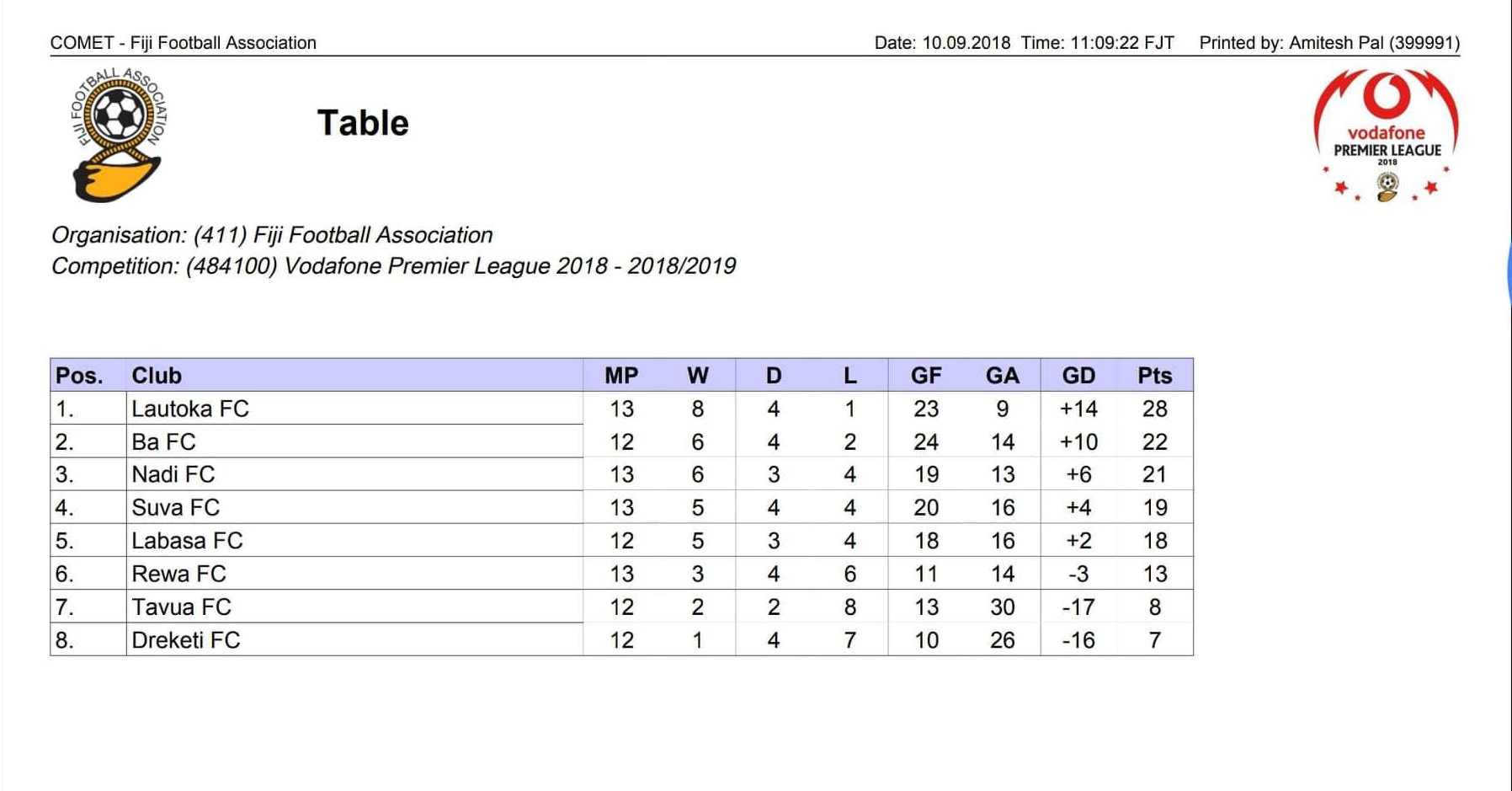Select the Pos. column header
1512x791 pixels.
click(x=79, y=376)
